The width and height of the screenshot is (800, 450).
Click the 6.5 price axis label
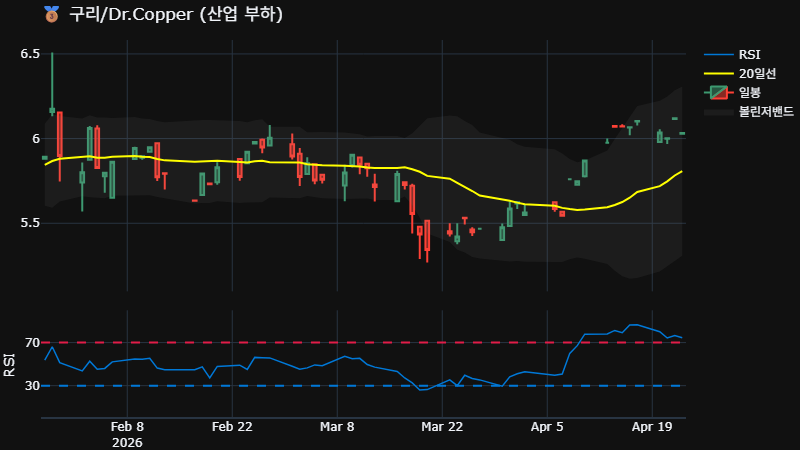[30, 53]
